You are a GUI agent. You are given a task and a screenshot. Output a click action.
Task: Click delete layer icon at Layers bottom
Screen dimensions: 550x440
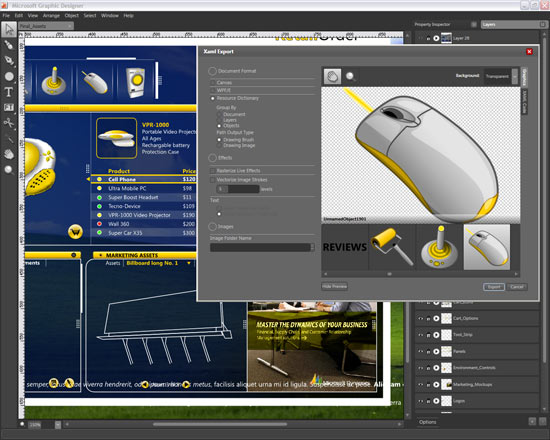542,421
